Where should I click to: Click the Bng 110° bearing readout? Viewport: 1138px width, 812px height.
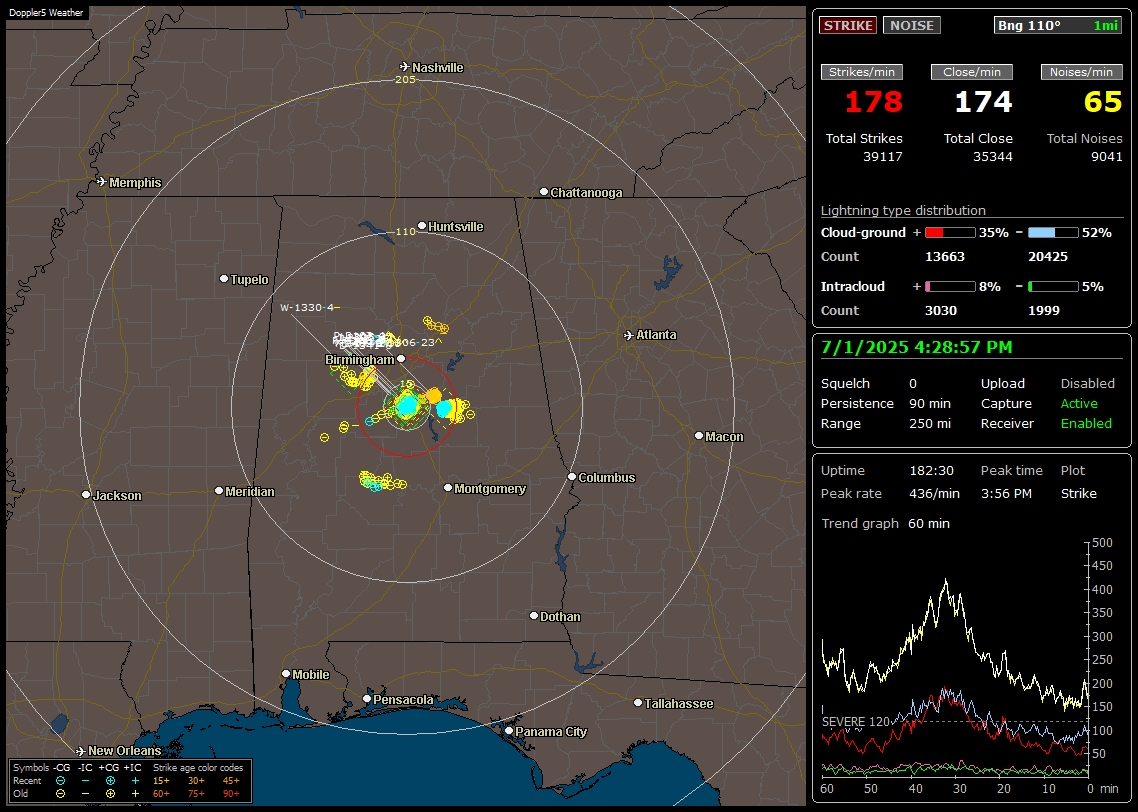pos(1058,25)
